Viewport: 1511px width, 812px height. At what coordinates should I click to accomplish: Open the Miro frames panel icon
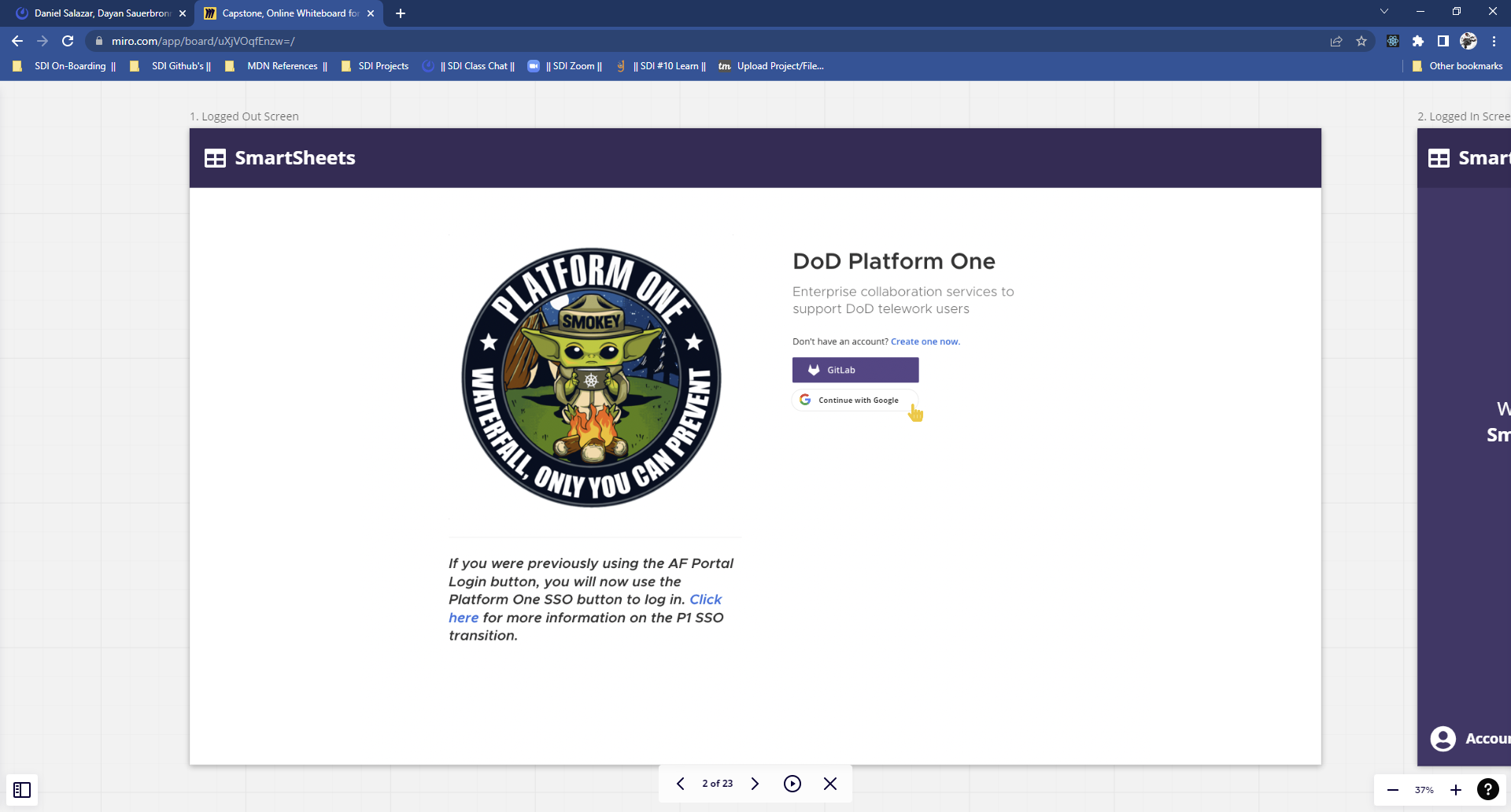tap(22, 790)
